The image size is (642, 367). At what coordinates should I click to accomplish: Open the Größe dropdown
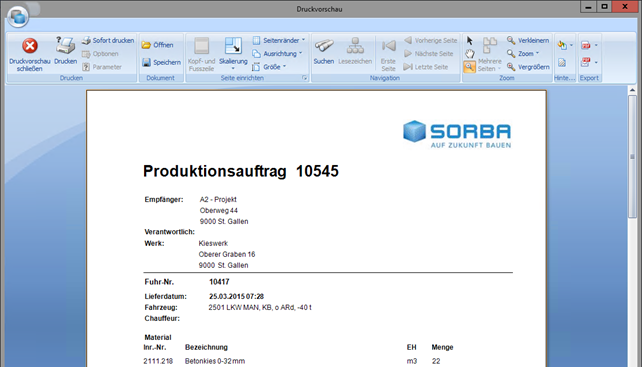click(x=269, y=67)
